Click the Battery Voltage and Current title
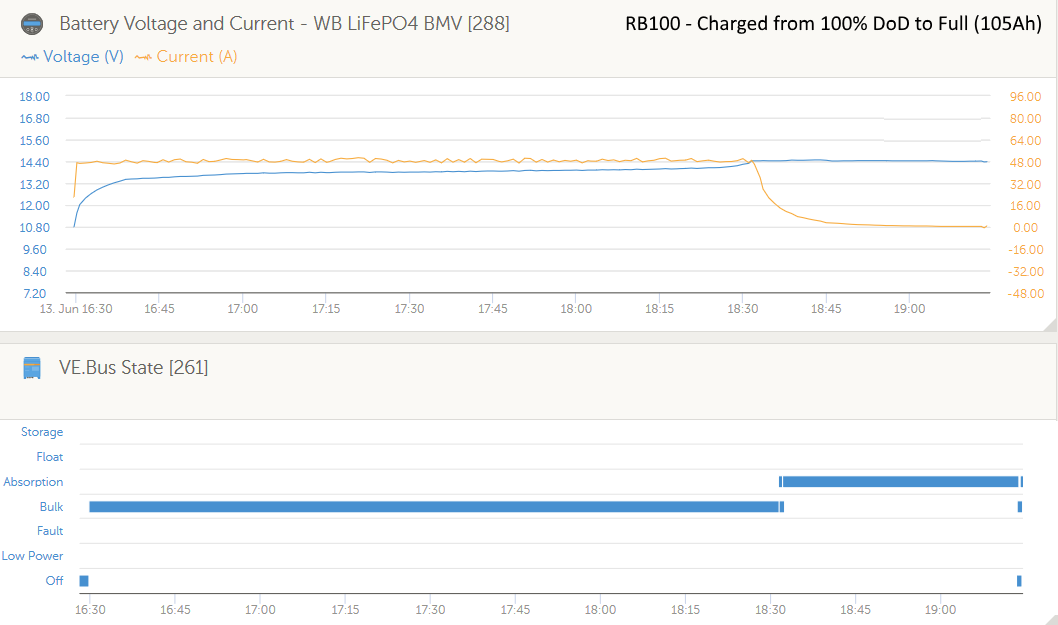Screen dimensions: 1058x625 coord(284,23)
